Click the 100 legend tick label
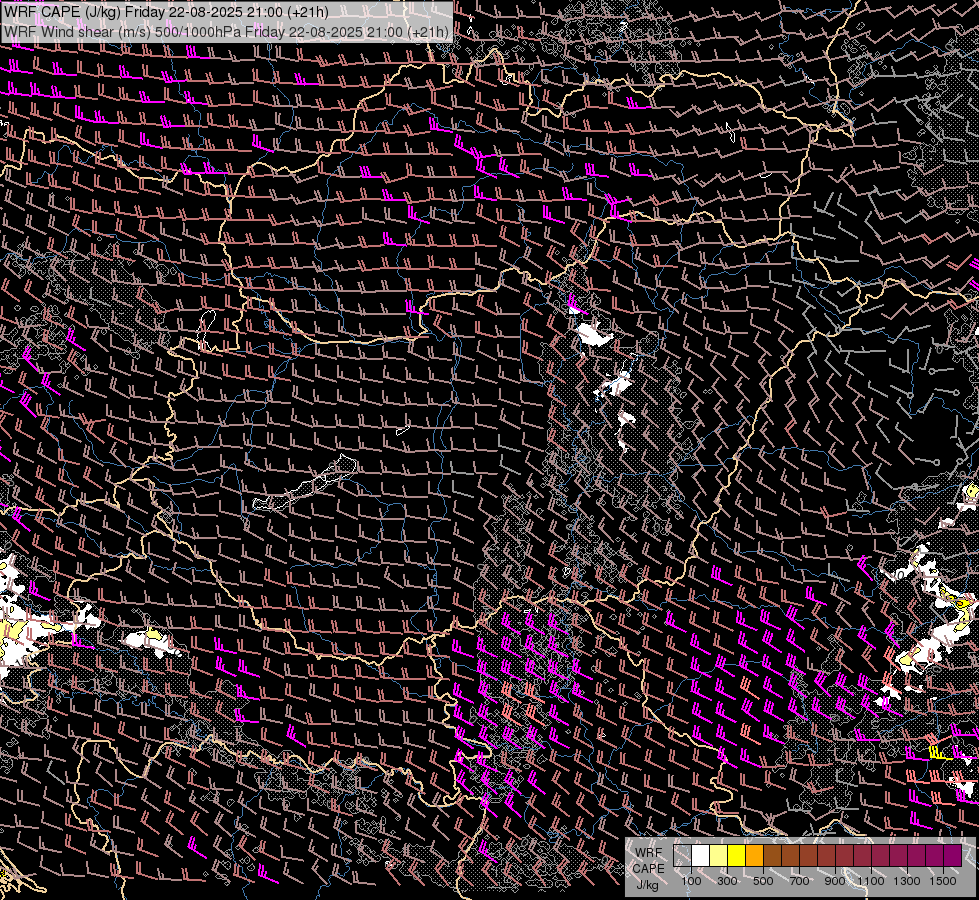 691,881
